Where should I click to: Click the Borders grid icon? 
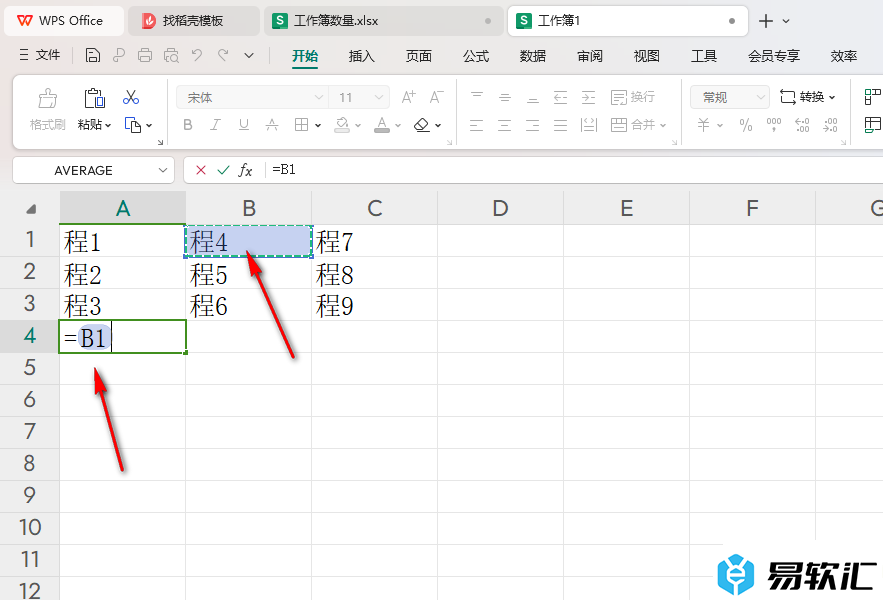coord(301,125)
